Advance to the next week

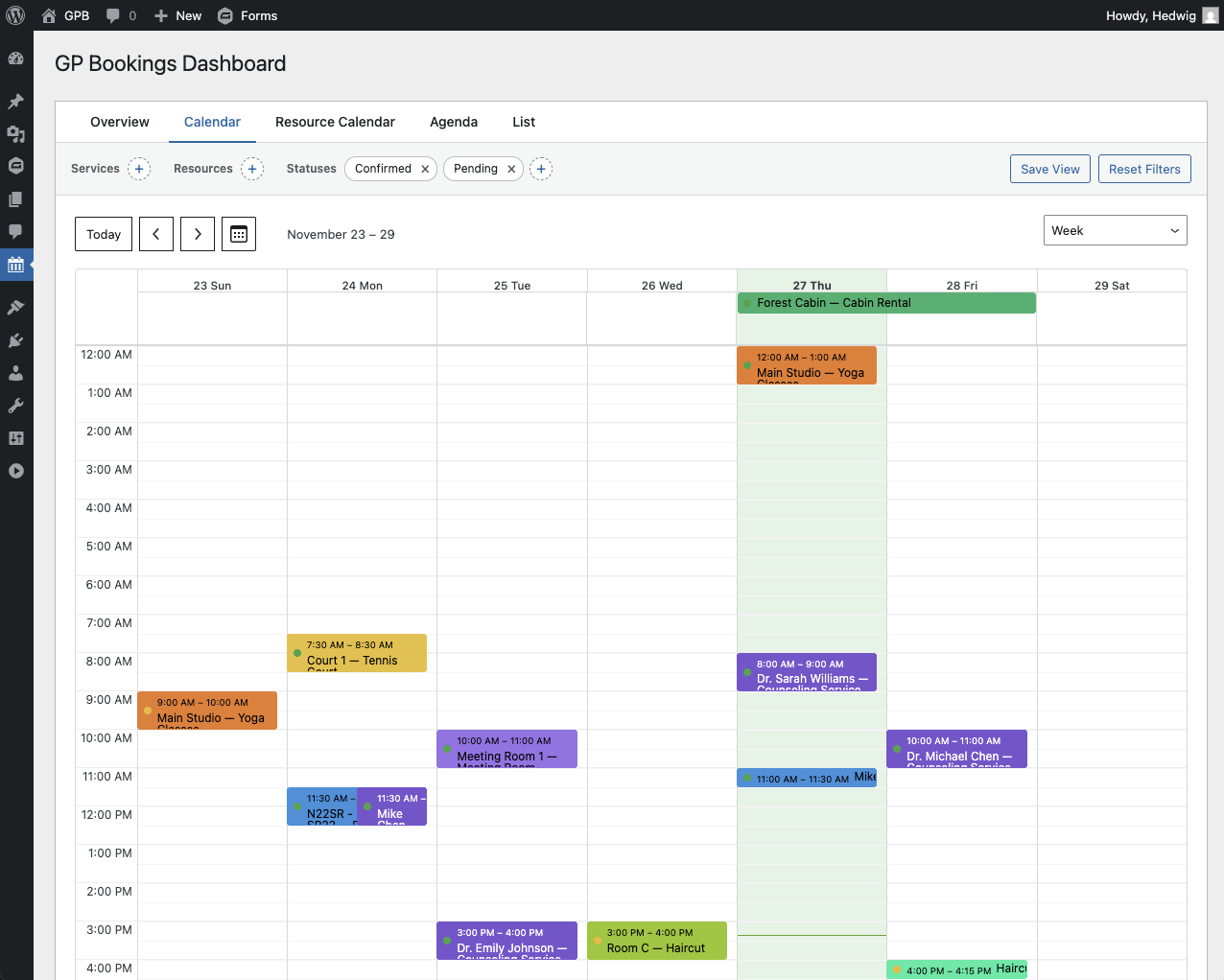[198, 234]
